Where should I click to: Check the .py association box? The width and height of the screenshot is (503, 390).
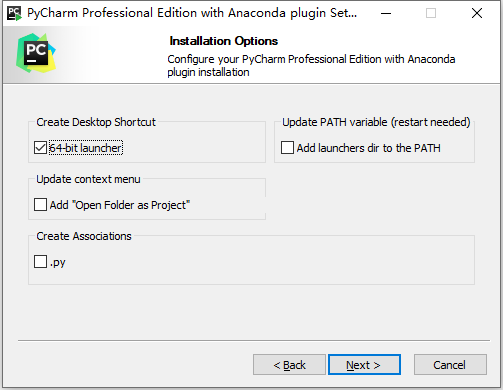pos(40,262)
